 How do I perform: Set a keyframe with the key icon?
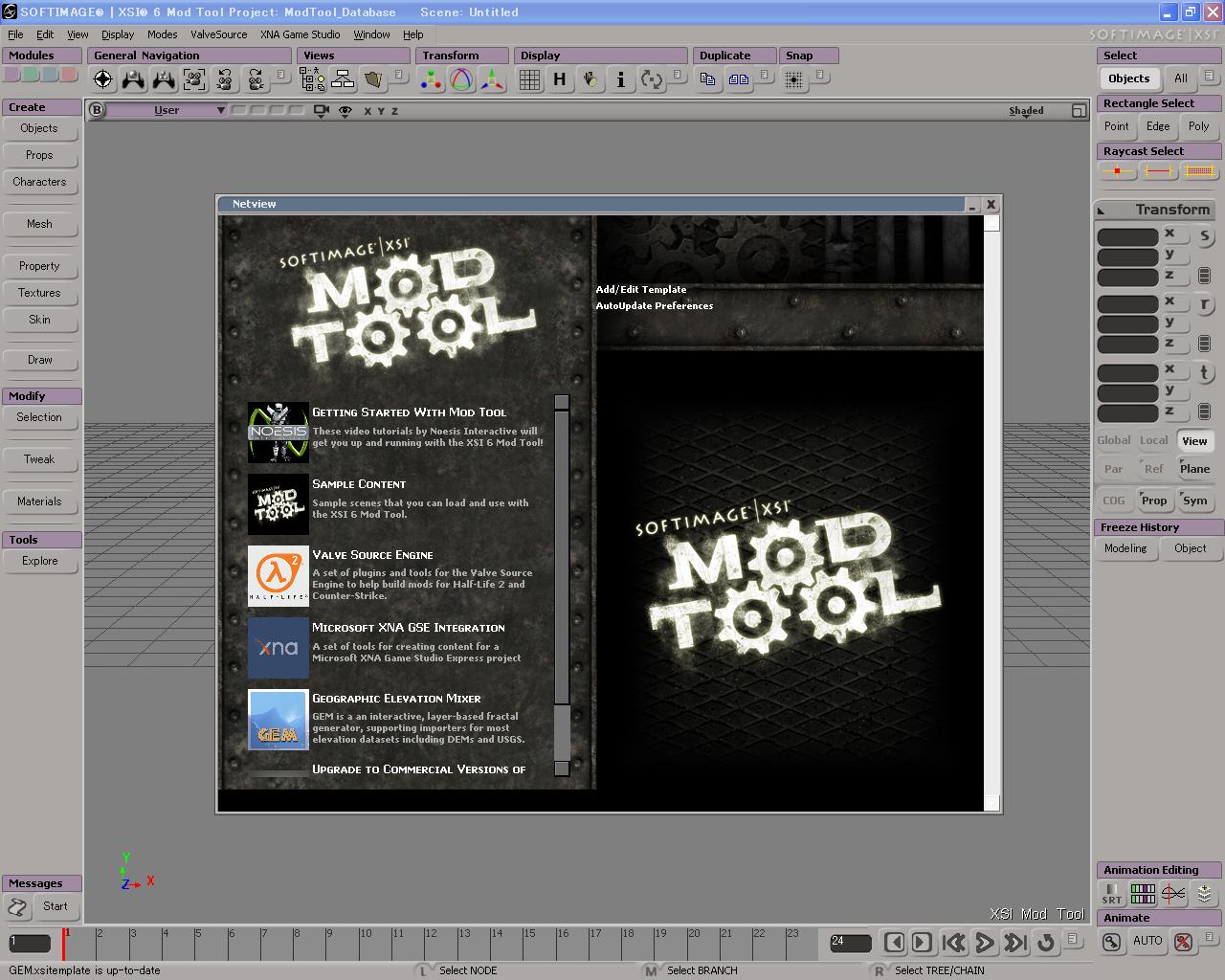tap(1112, 942)
